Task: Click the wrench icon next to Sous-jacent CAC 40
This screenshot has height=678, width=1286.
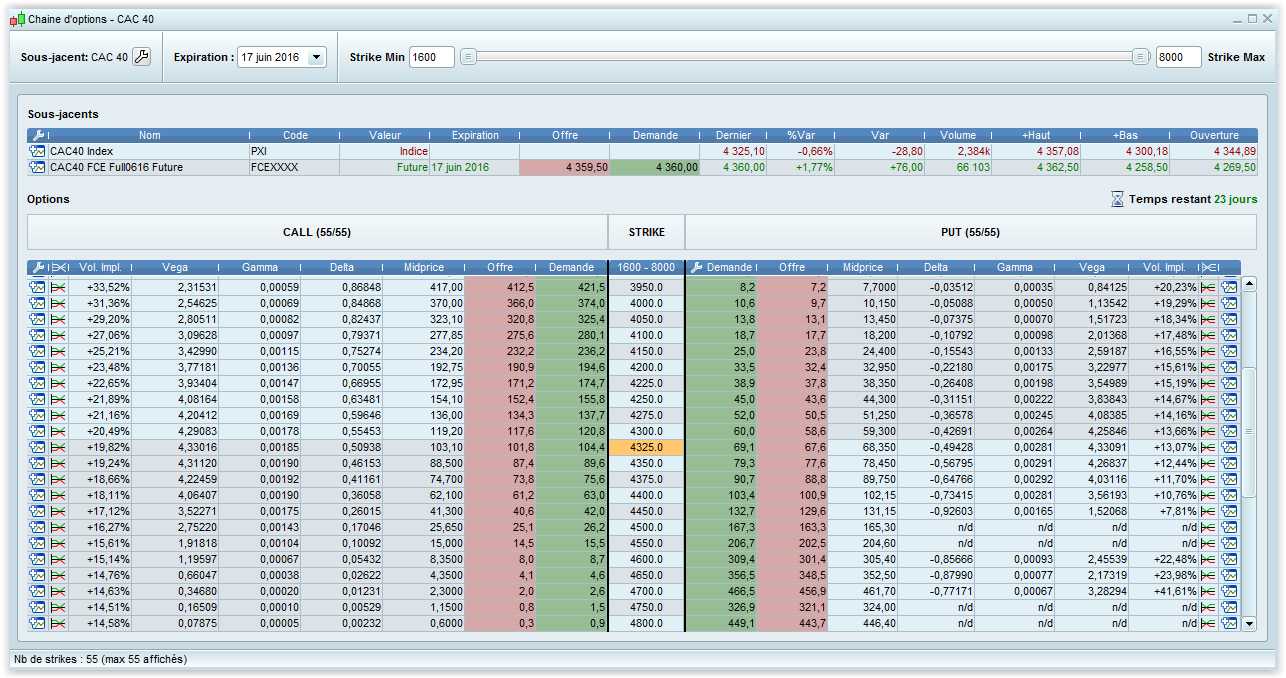Action: tap(142, 57)
